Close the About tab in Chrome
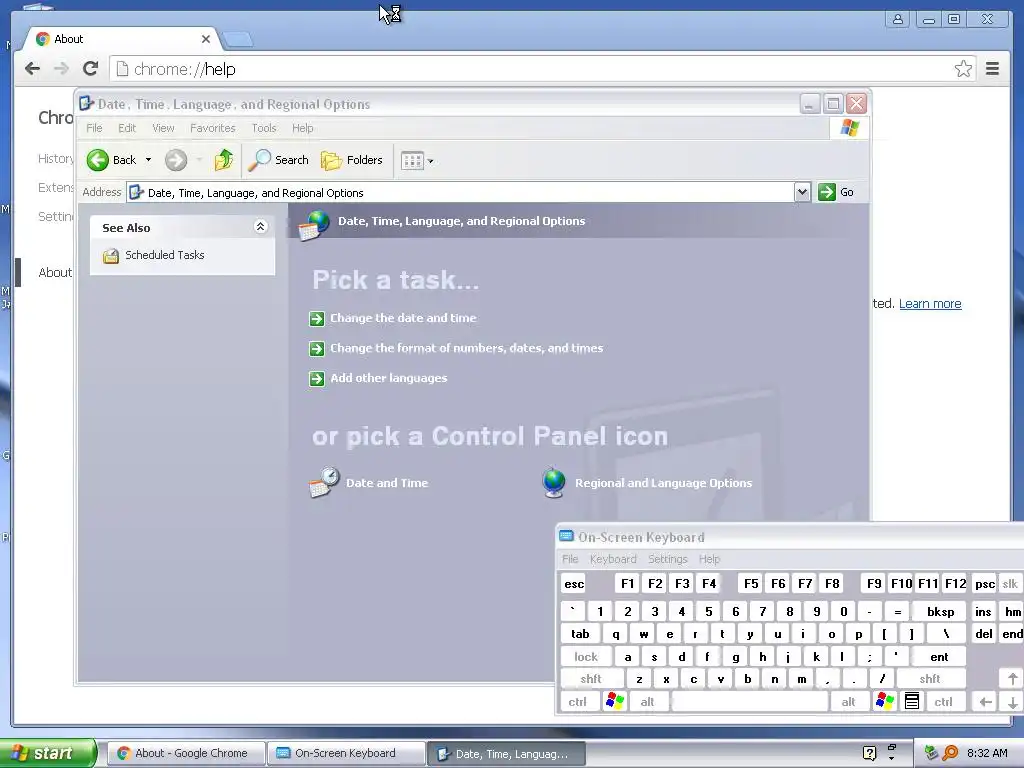Screen dimensions: 1024x768 [206, 39]
